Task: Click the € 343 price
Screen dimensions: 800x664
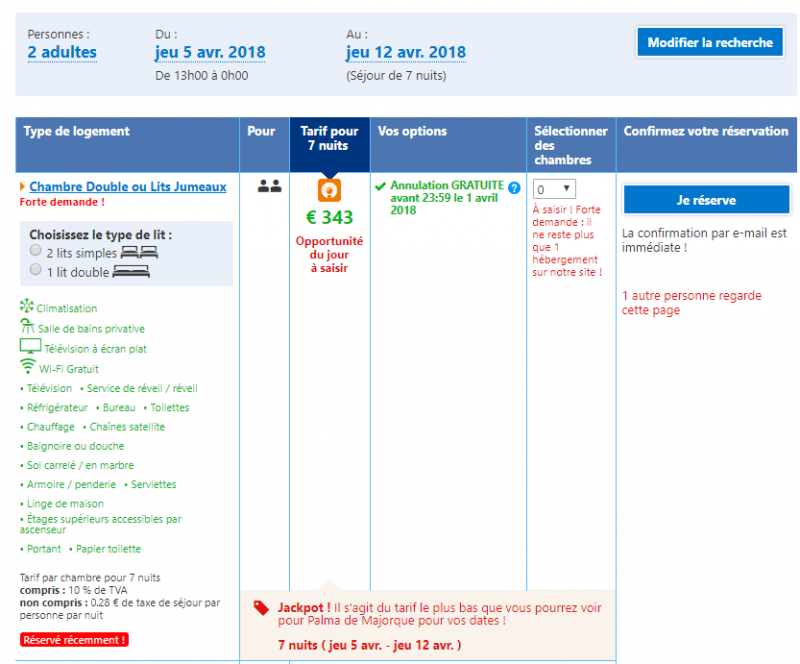Action: (329, 217)
